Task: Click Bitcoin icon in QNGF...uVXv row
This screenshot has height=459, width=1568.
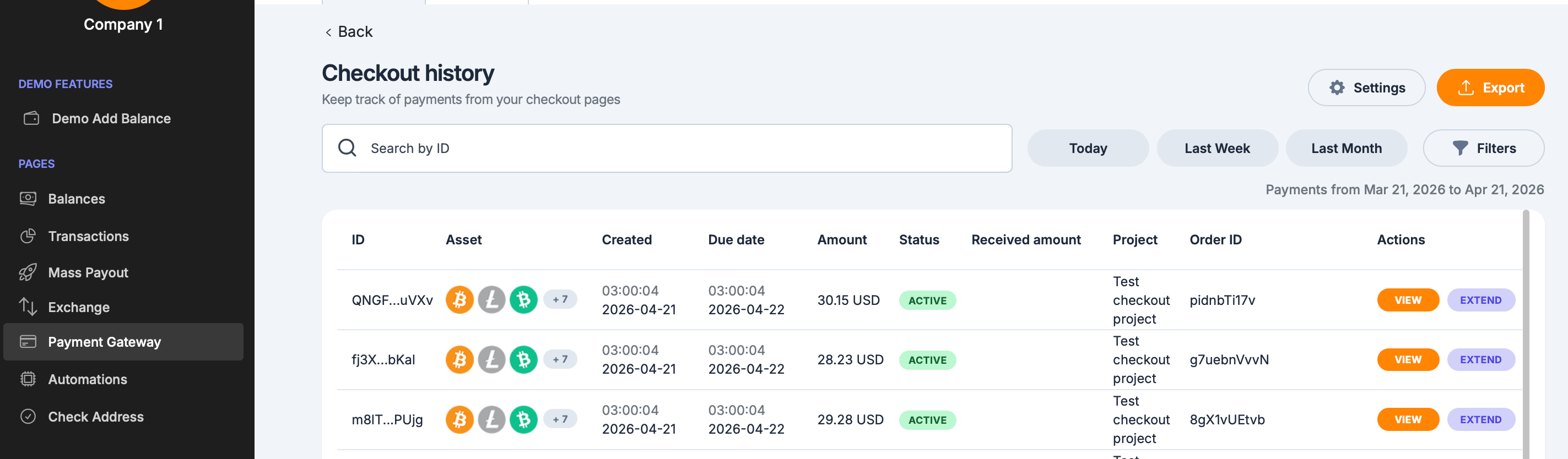Action: coord(459,300)
